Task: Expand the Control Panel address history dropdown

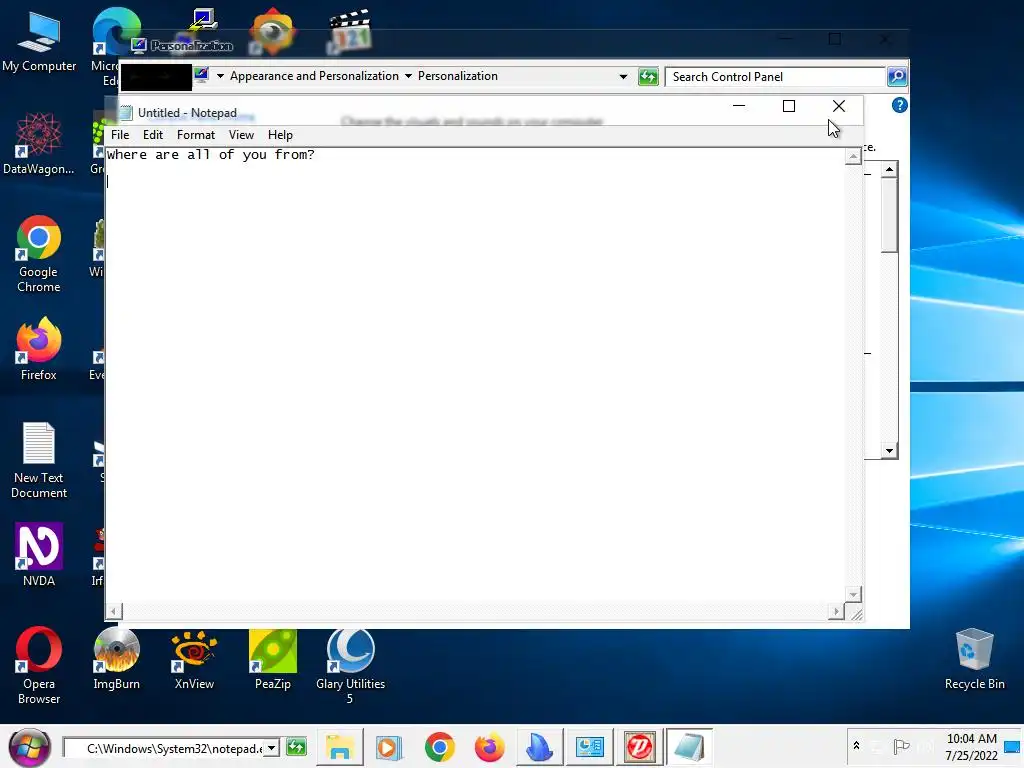Action: 624,77
